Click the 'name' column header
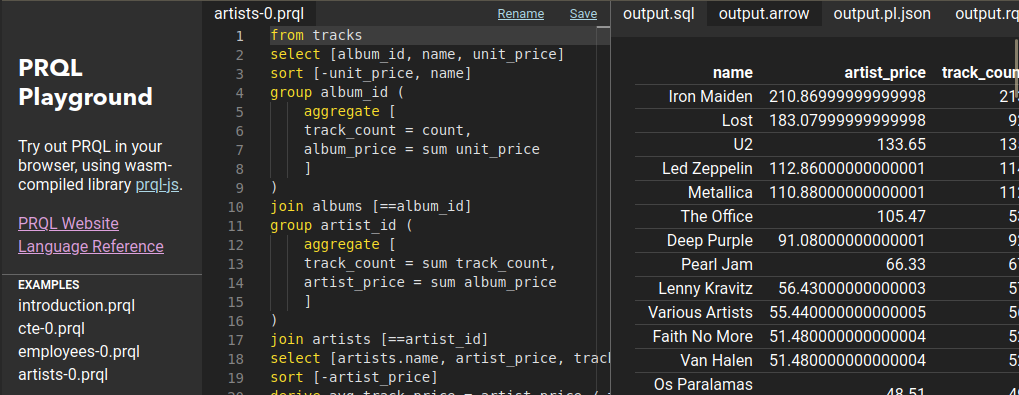Screen dimensions: 1019x395 click(732, 73)
